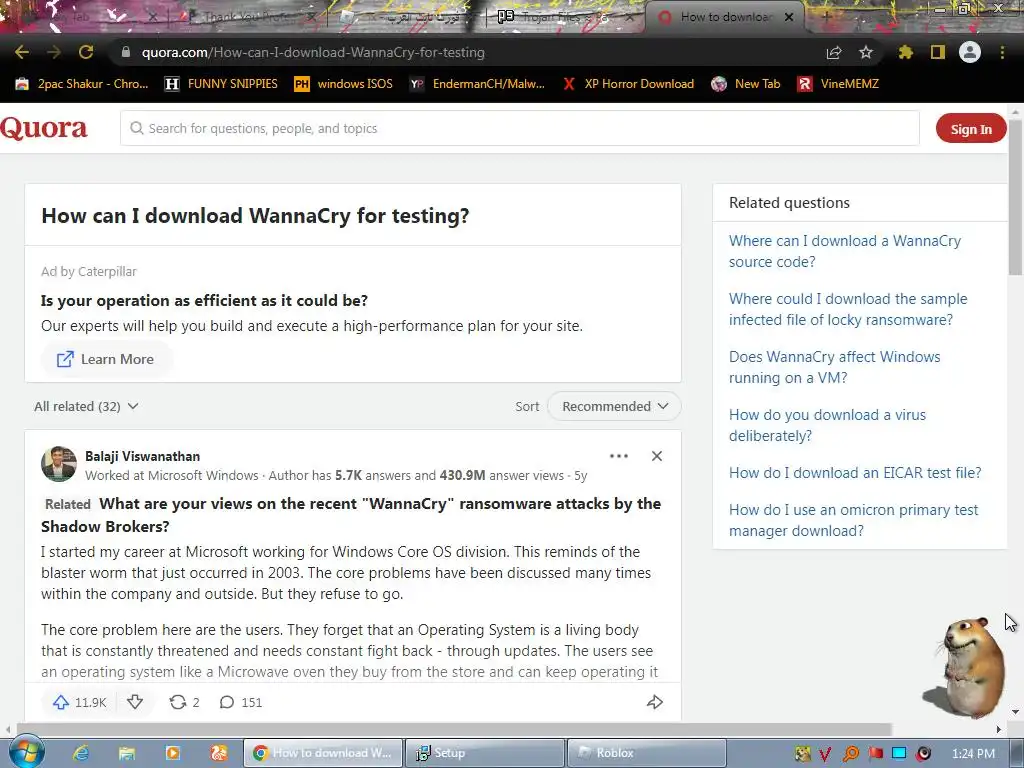Click the red Sign In button
The height and width of the screenshot is (768, 1024).
click(970, 129)
